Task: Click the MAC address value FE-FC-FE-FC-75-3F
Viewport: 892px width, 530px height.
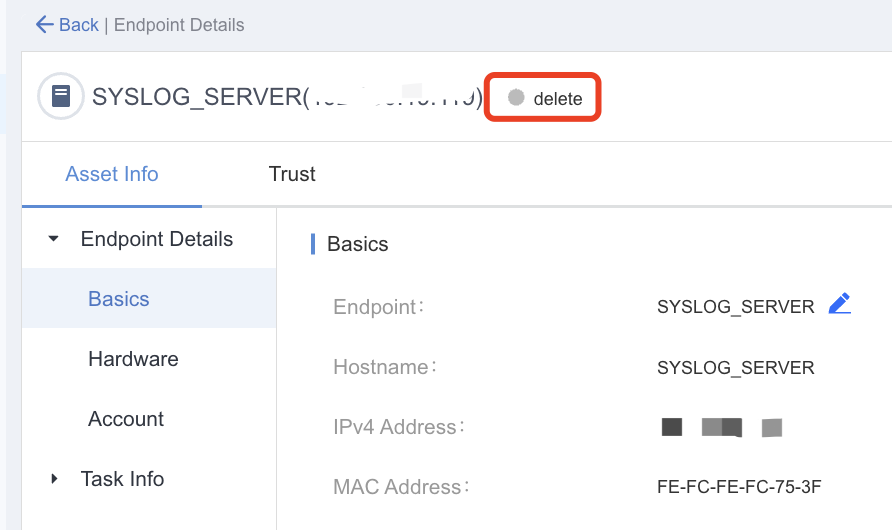Action: click(739, 487)
